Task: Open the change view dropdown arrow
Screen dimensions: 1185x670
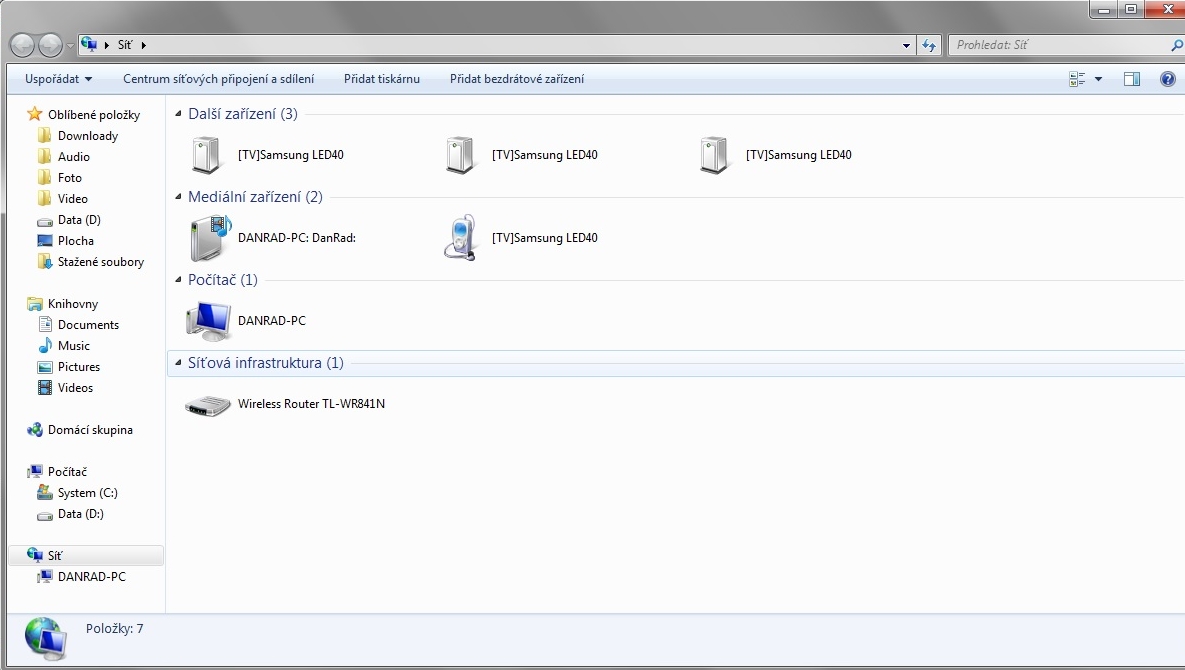Action: tap(1098, 79)
